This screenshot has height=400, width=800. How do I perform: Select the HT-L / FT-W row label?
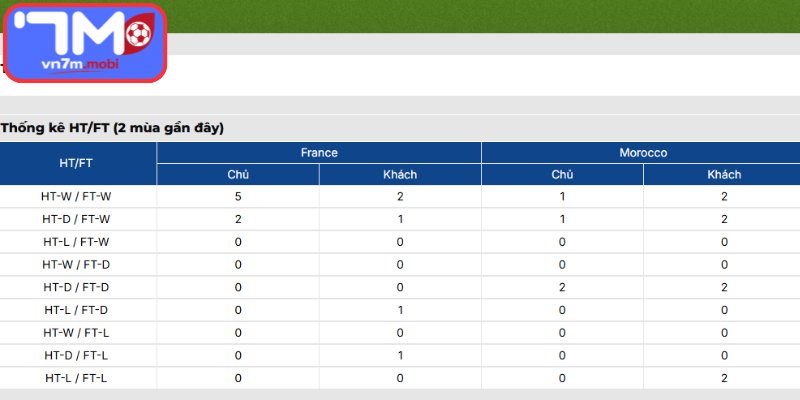pos(76,242)
